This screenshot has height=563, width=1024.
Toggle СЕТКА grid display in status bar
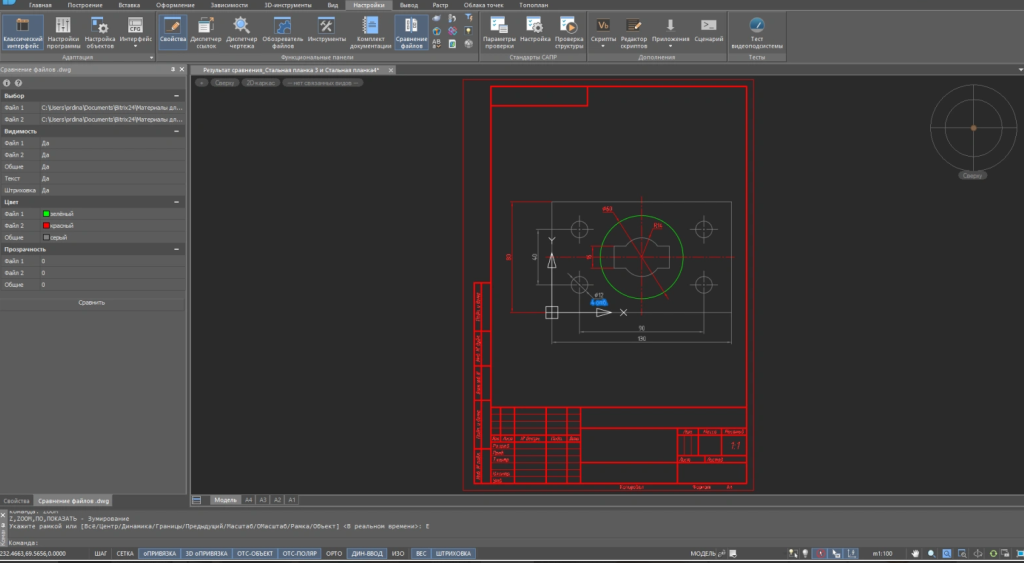point(125,553)
